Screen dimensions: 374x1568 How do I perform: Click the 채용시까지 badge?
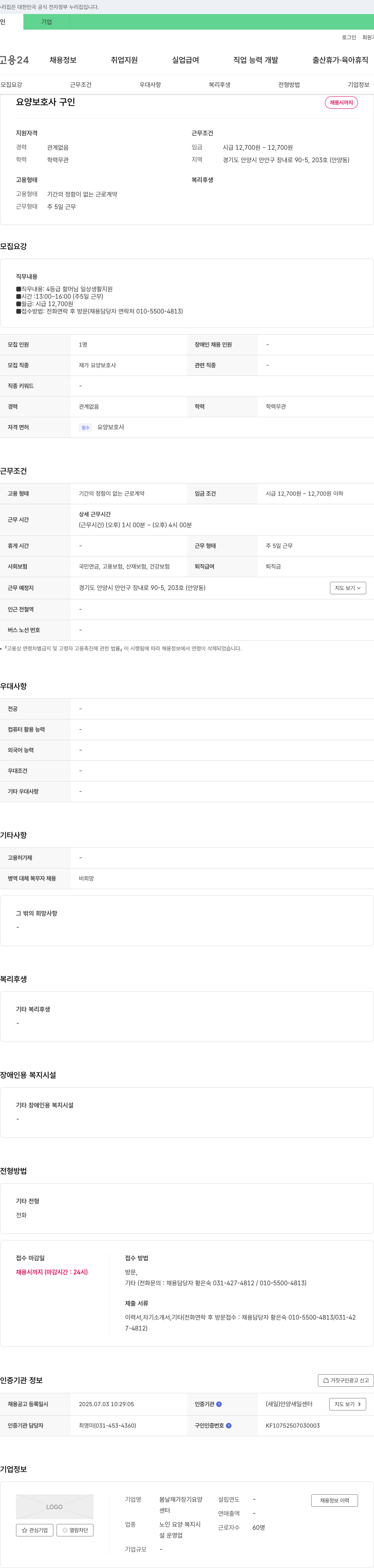pos(341,103)
